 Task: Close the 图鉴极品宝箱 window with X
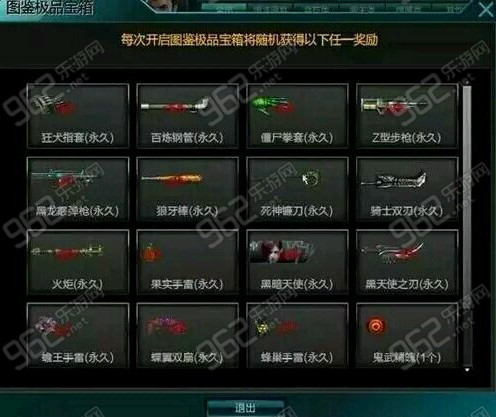[485, 9]
